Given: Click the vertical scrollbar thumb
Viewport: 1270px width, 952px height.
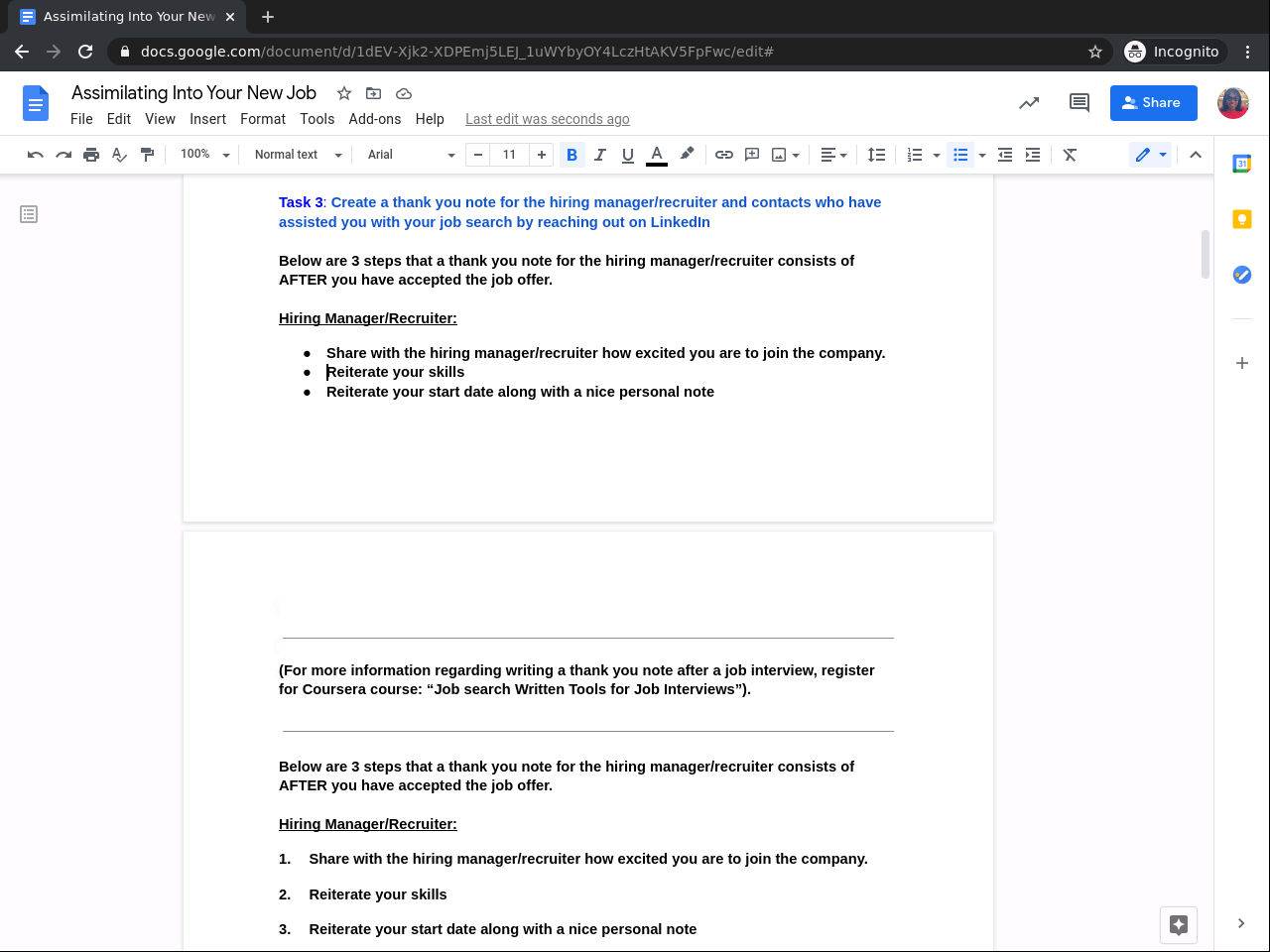Looking at the screenshot, I should (1206, 254).
